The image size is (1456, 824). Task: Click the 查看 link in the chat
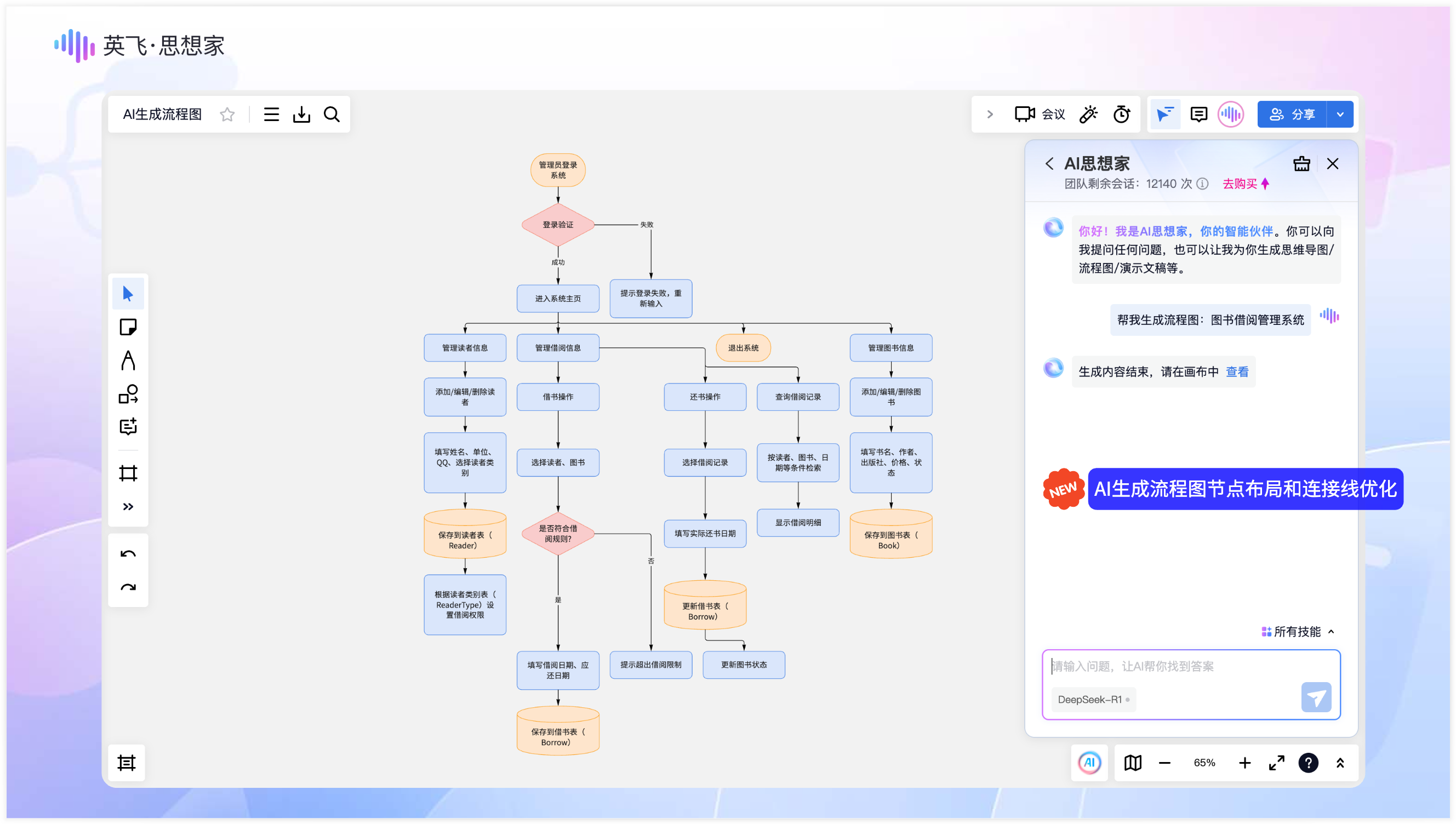tap(1236, 372)
